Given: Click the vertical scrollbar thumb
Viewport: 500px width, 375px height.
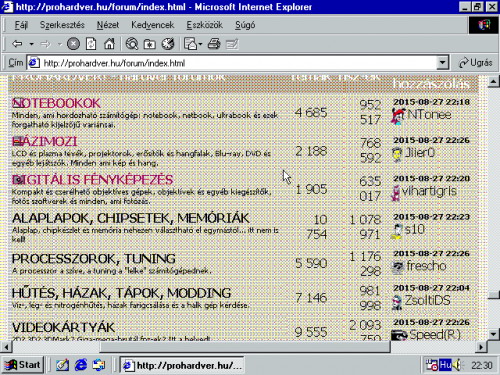Looking at the screenshot, I should click(x=493, y=295).
